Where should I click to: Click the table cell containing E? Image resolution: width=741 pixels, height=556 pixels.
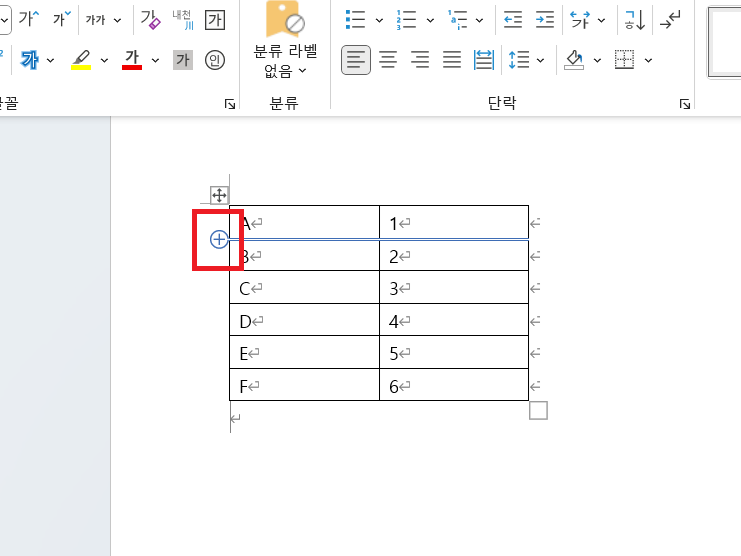click(x=304, y=352)
